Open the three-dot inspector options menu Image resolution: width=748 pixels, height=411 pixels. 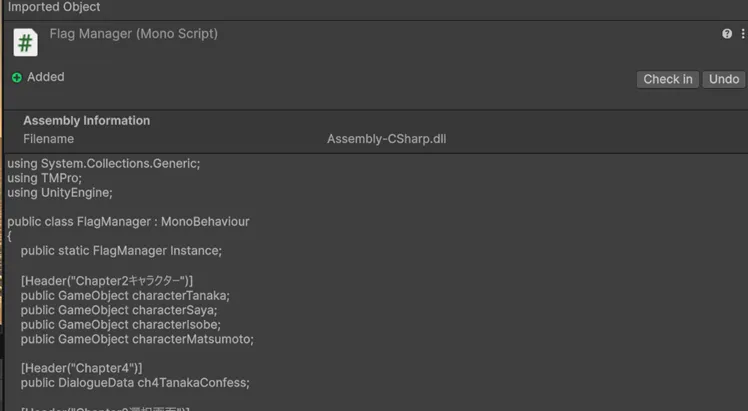743,34
